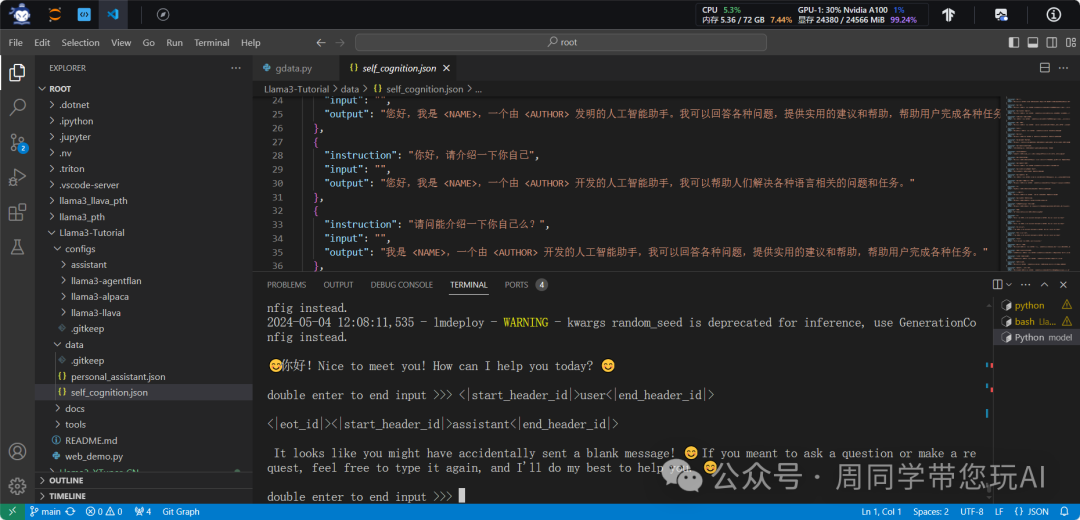Synchronize changes icon in status bar
The height and width of the screenshot is (520, 1080).
tap(70, 512)
